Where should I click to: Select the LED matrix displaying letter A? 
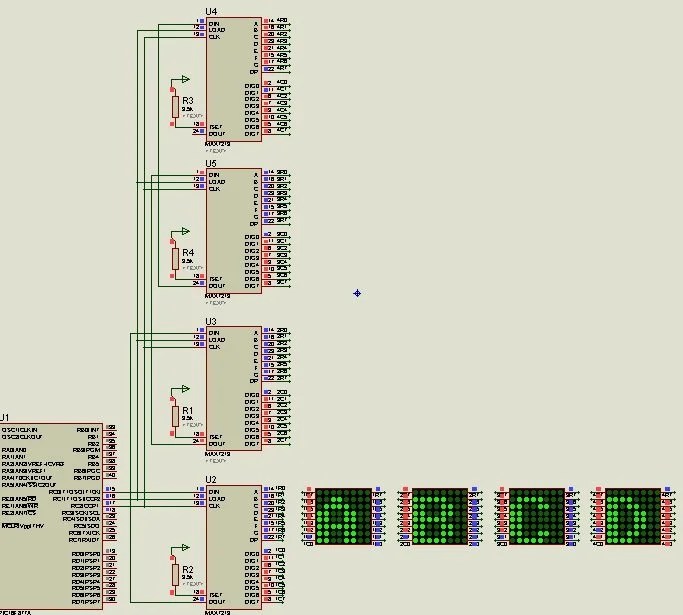pyautogui.click(x=343, y=516)
